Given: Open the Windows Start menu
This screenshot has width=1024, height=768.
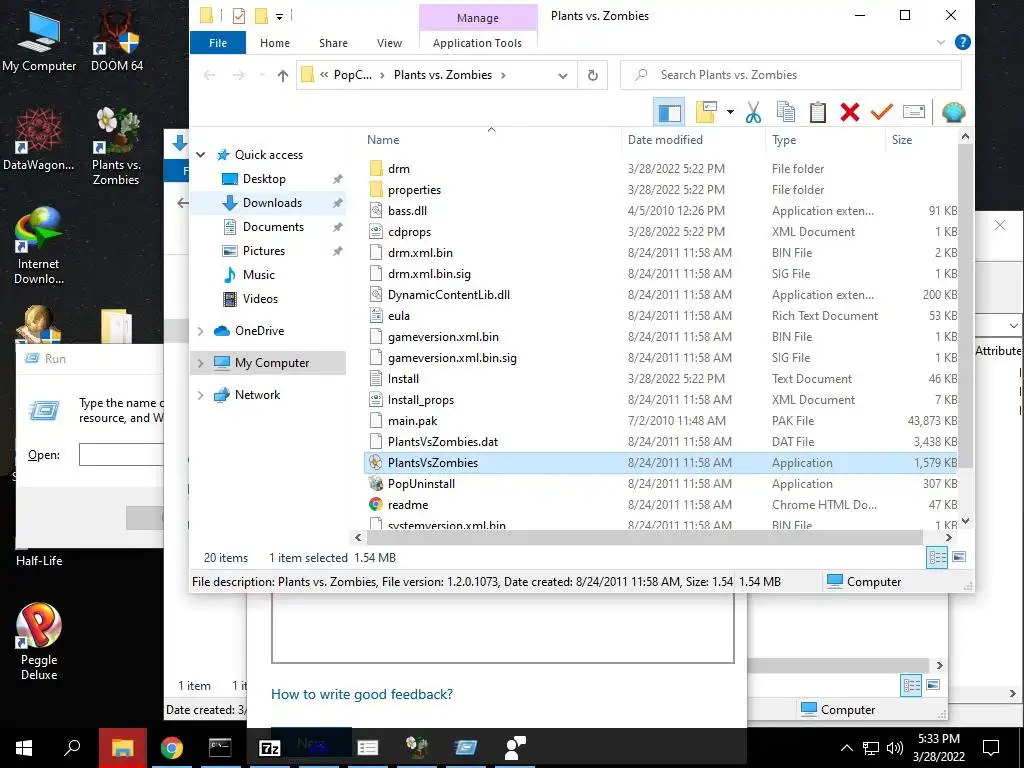Looking at the screenshot, I should click(x=24, y=748).
